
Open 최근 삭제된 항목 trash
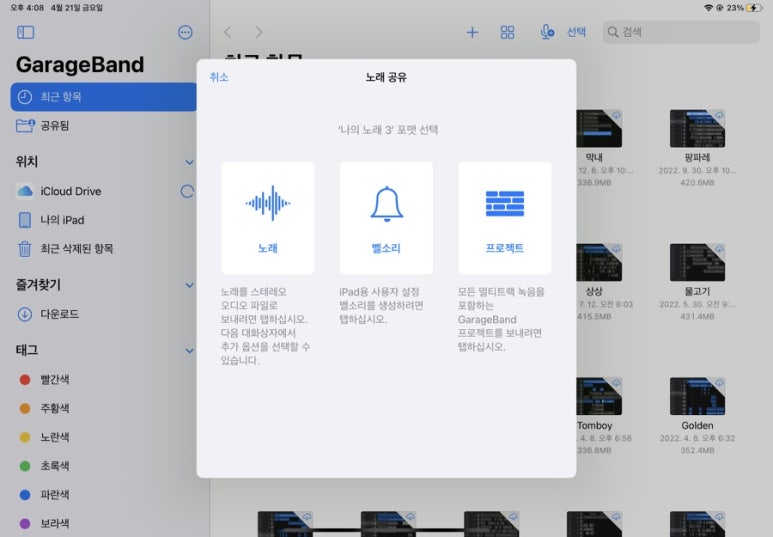click(104, 249)
